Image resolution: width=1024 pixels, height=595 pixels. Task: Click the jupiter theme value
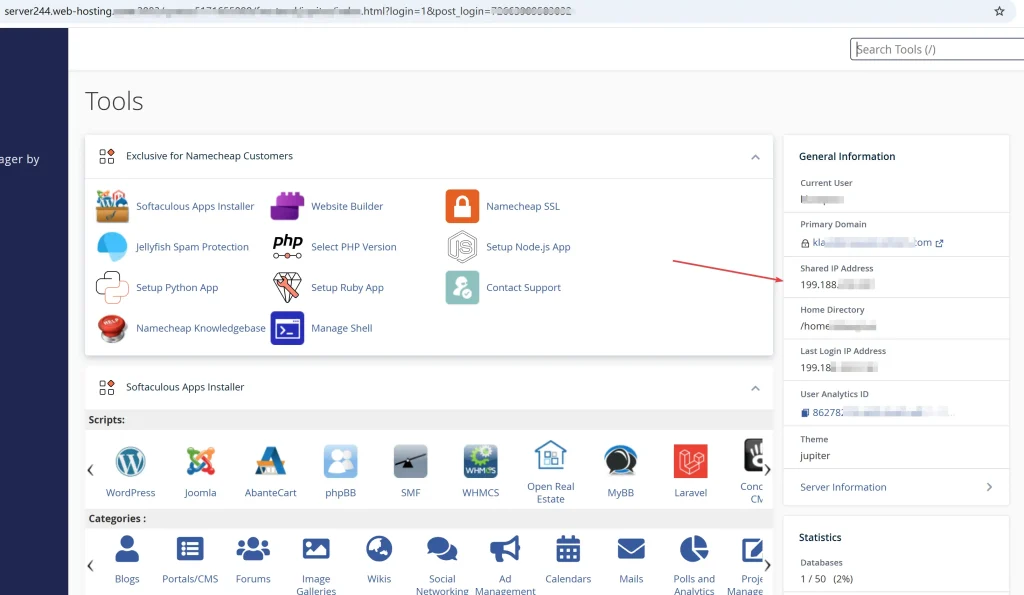815,456
